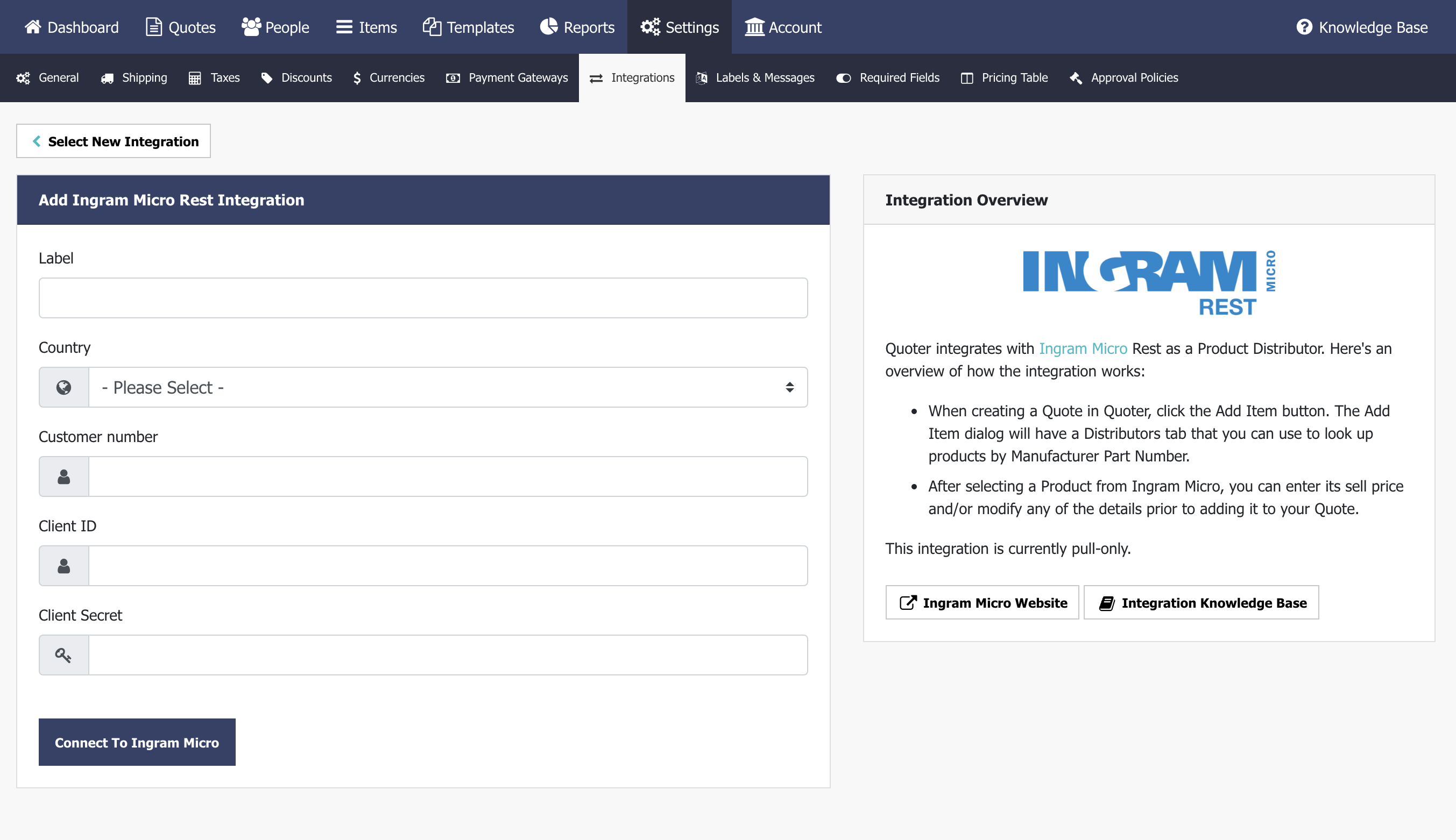Viewport: 1456px width, 840px height.
Task: Click the Currencies dollar sign icon
Action: (357, 78)
